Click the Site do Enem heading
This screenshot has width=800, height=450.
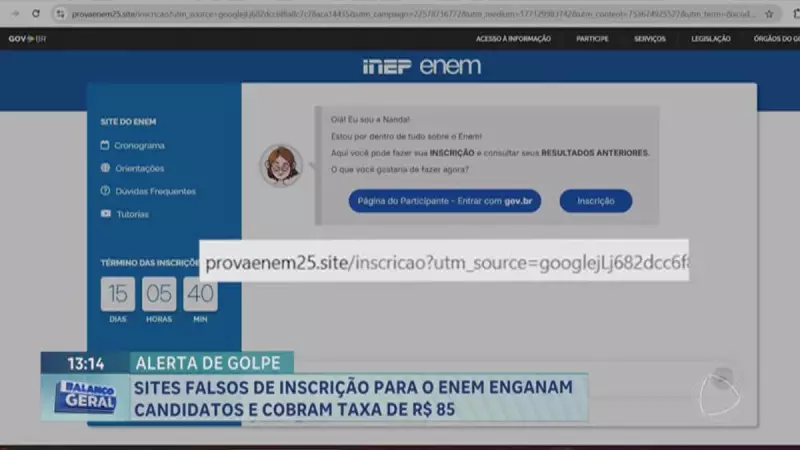128,122
